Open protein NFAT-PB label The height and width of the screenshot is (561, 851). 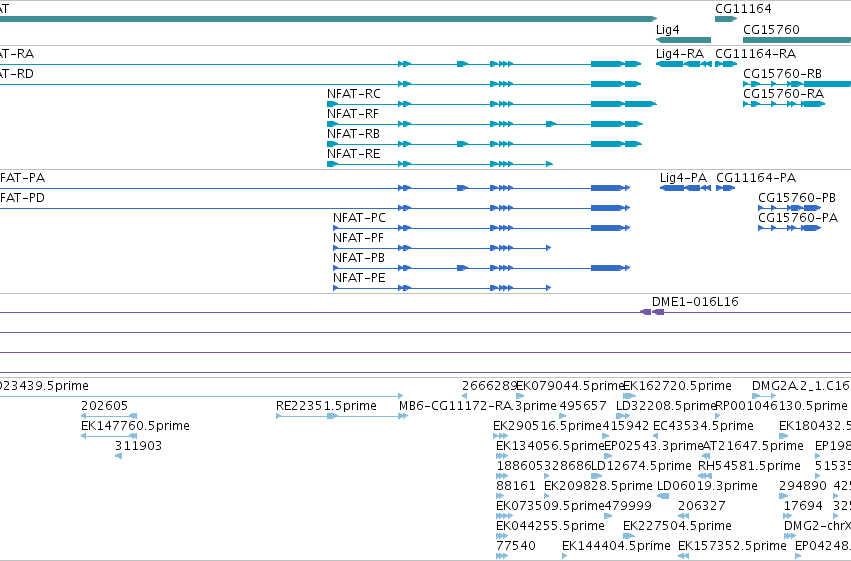tap(359, 258)
